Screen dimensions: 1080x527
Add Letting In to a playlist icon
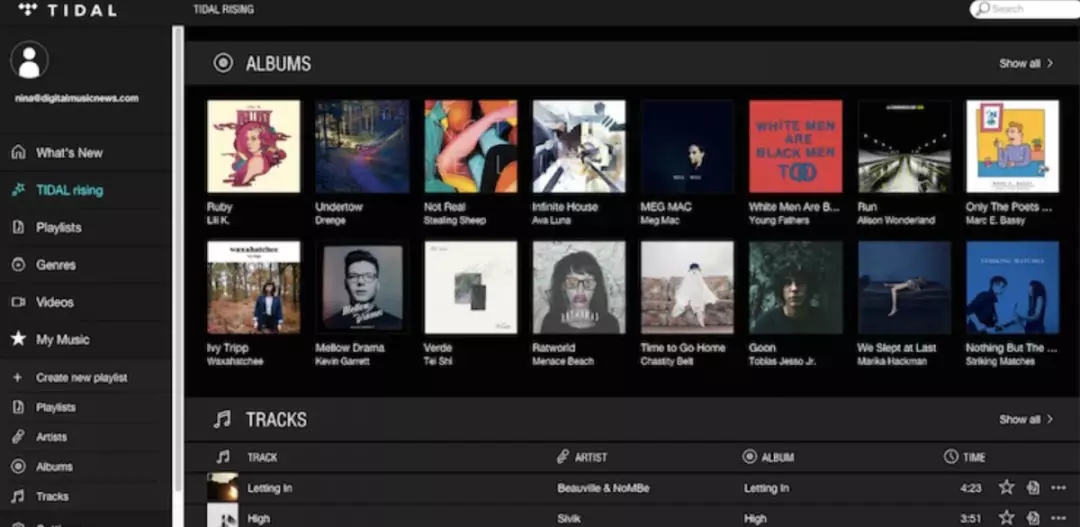click(1032, 488)
